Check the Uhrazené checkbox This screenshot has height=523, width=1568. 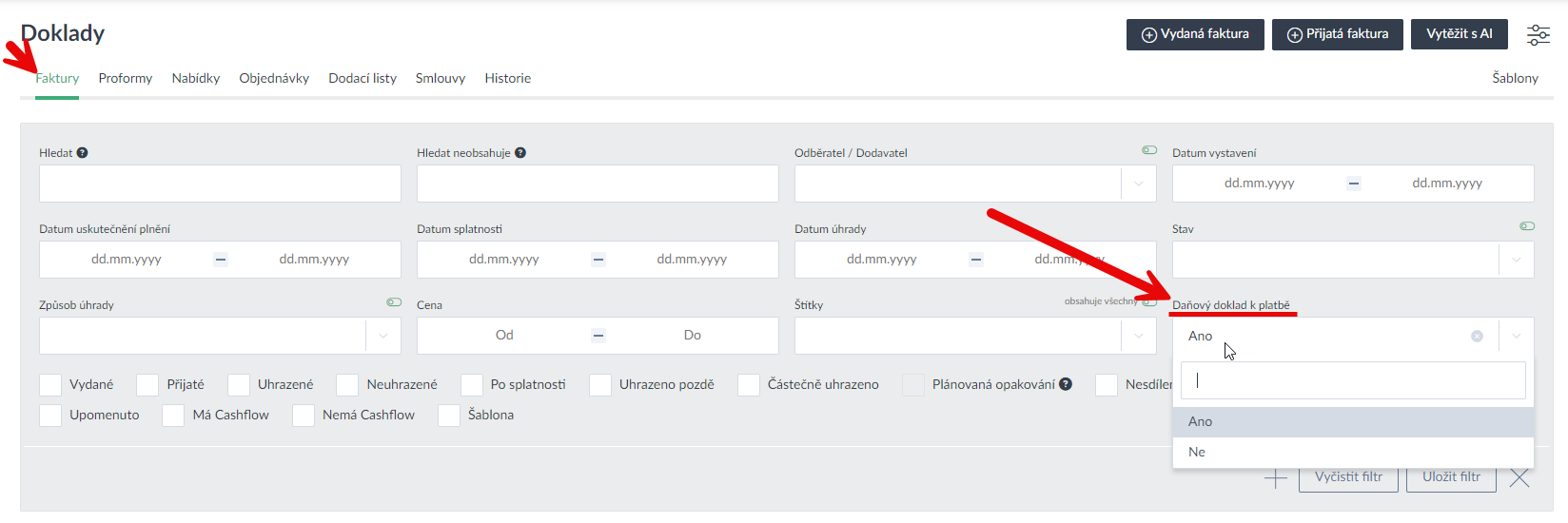tap(239, 385)
